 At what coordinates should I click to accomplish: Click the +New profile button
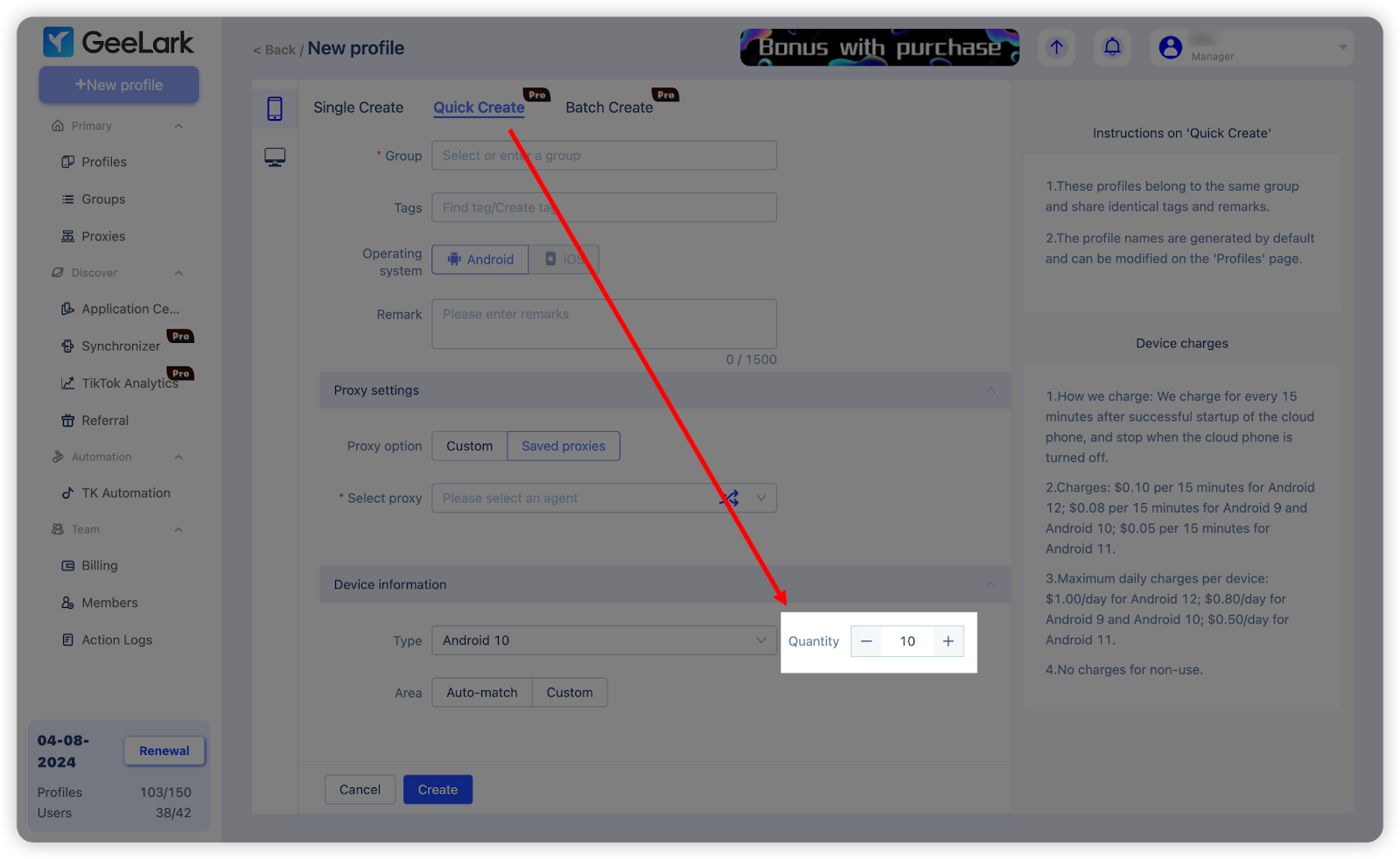119,85
